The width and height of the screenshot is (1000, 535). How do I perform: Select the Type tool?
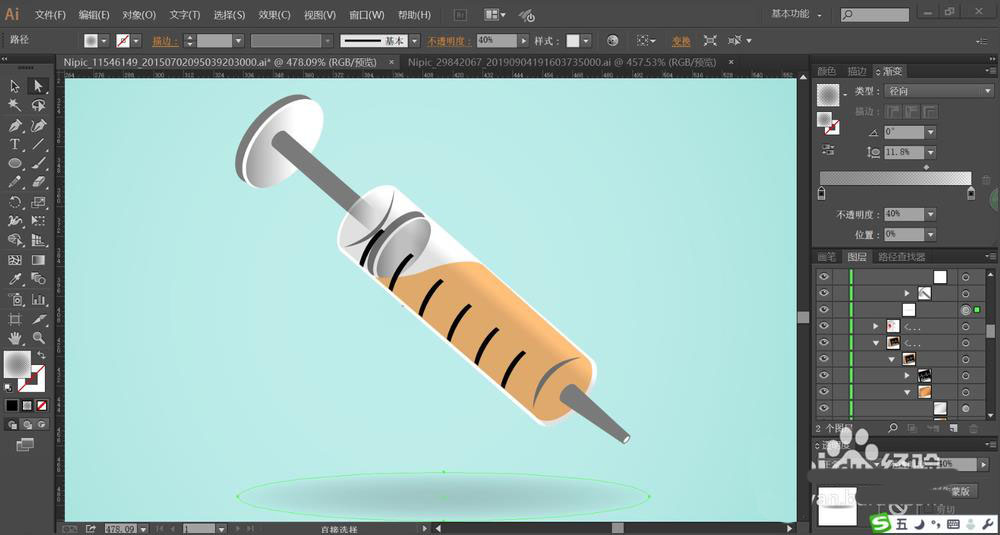click(x=15, y=144)
